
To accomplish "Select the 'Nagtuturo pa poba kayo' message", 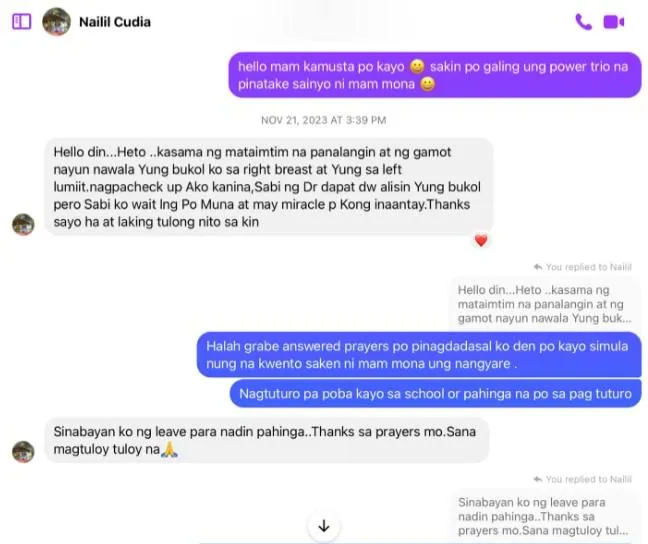I will click(x=436, y=394).
